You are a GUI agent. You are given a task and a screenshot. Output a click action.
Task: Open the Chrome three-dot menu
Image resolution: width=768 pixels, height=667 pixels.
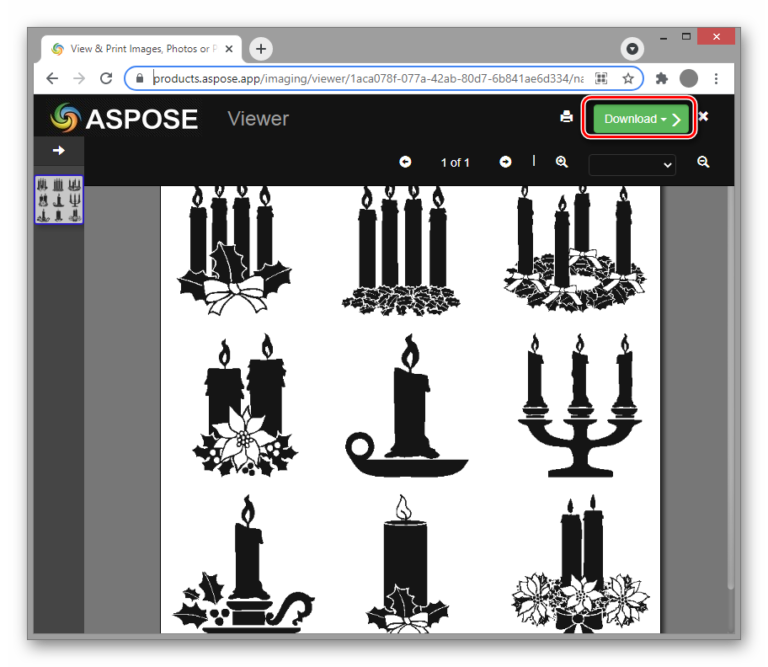click(716, 78)
